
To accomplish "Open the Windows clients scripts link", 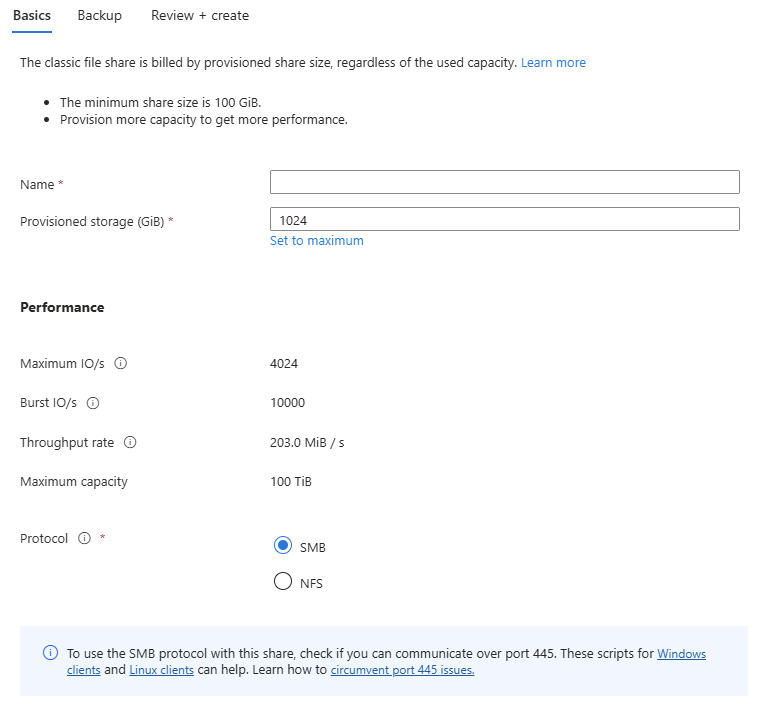I will point(681,654).
